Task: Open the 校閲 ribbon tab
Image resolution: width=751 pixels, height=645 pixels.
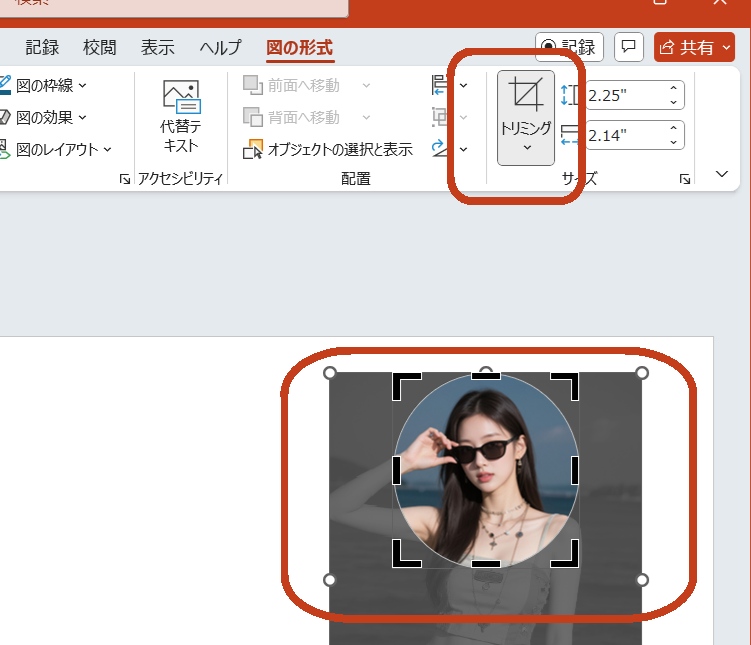Action: click(x=100, y=47)
